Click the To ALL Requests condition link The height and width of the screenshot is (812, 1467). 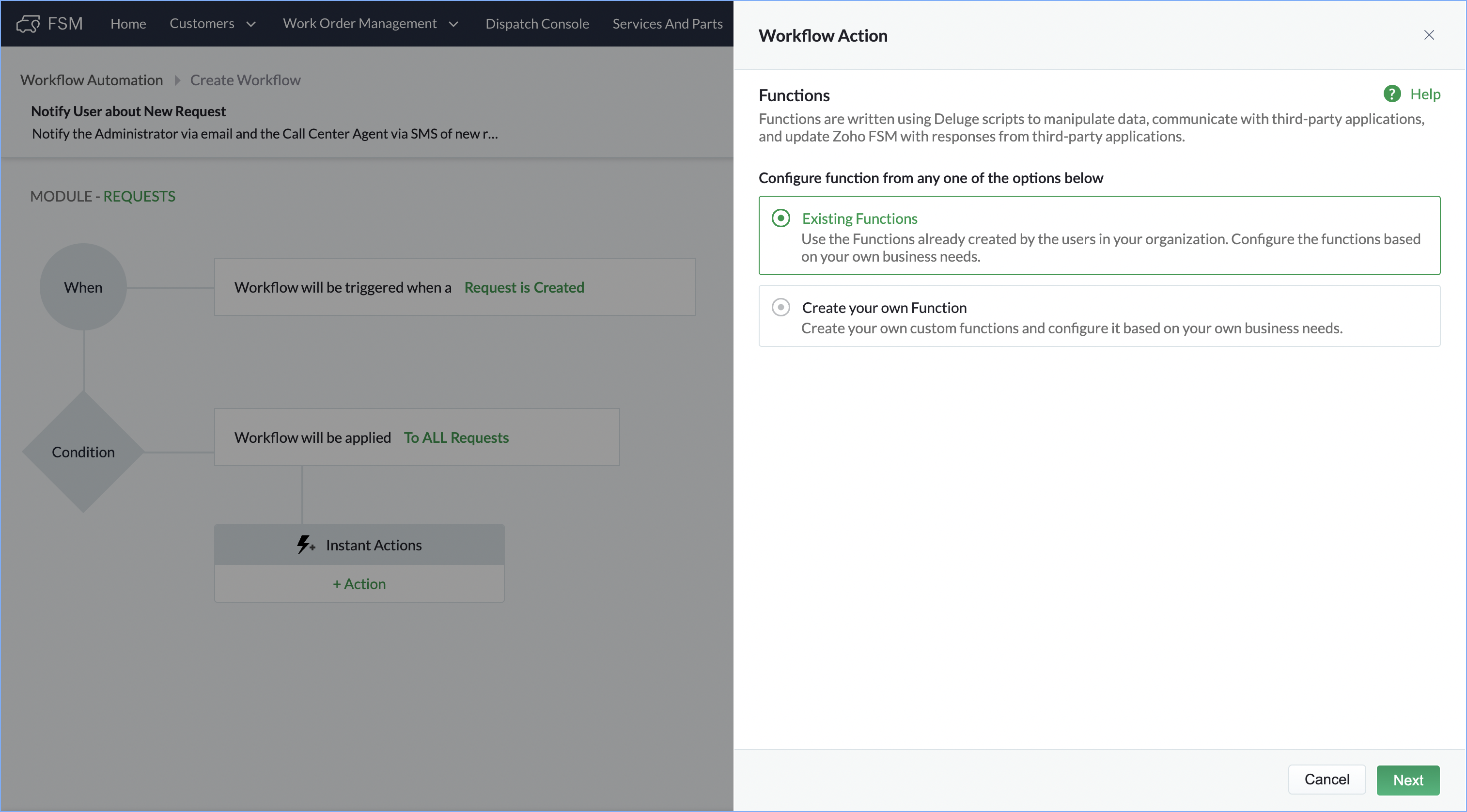coord(455,437)
